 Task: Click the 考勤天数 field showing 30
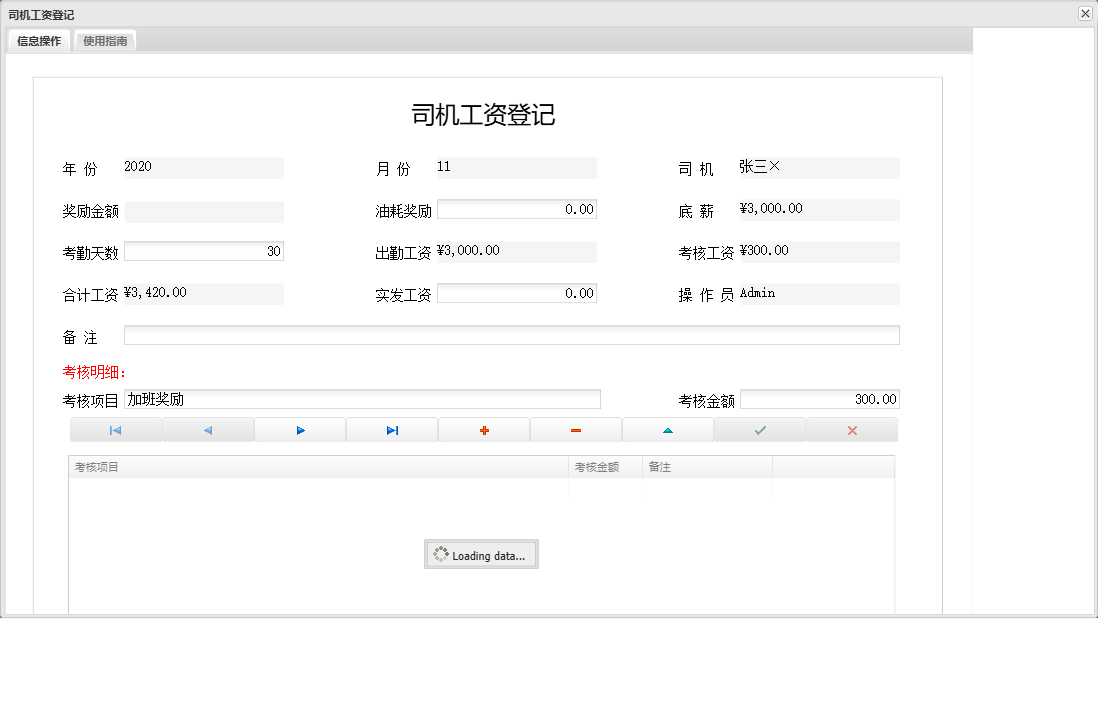pyautogui.click(x=204, y=251)
